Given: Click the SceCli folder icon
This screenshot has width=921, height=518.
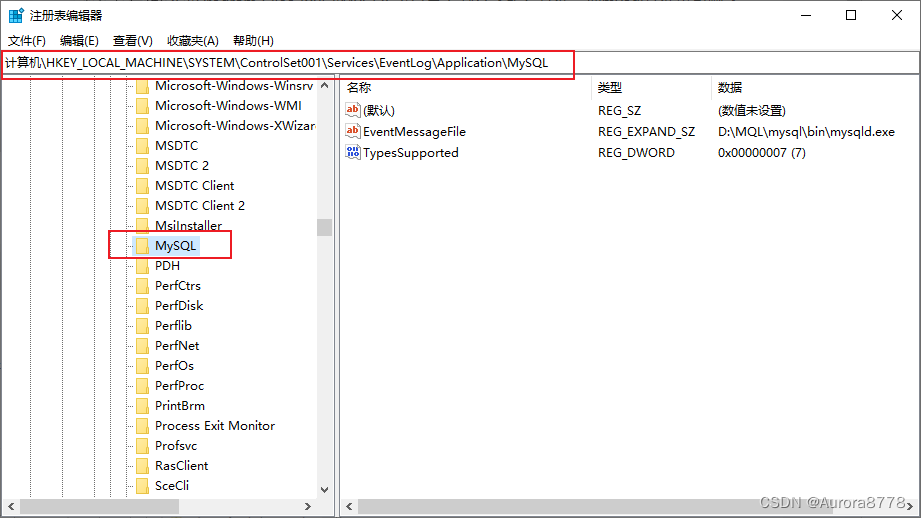Looking at the screenshot, I should click(142, 486).
